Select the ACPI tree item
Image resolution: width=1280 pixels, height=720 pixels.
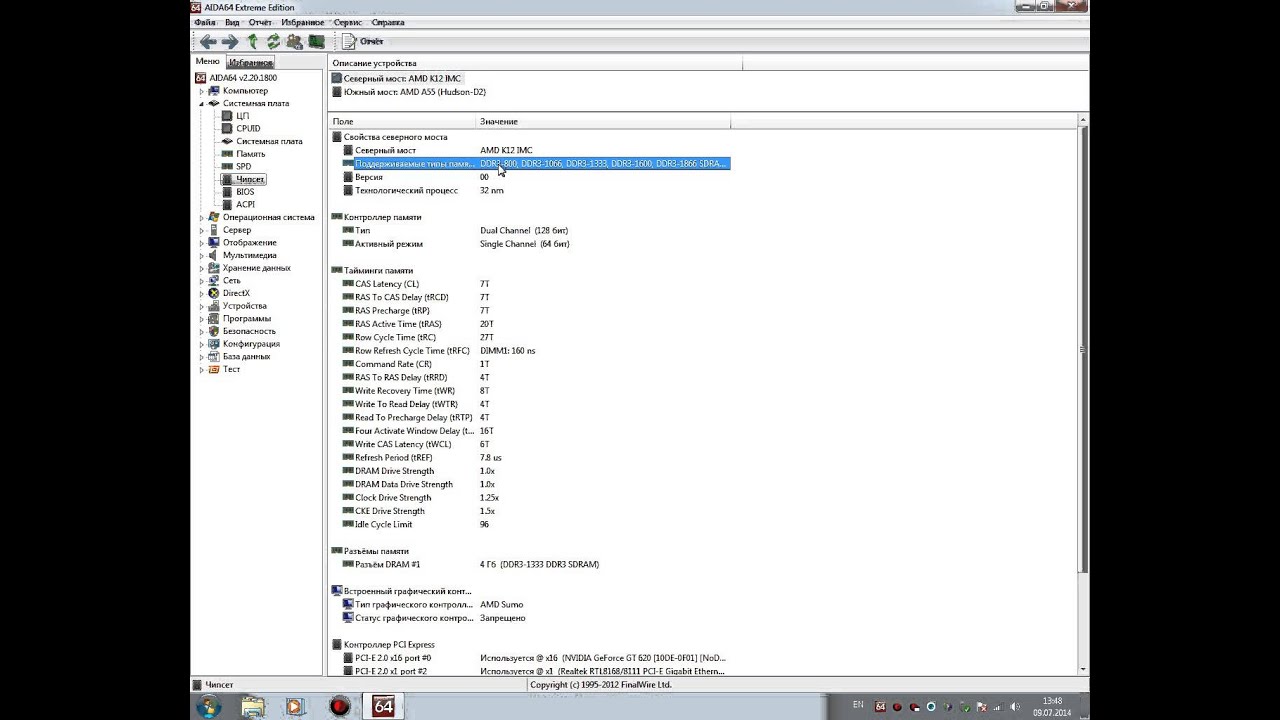tap(245, 204)
